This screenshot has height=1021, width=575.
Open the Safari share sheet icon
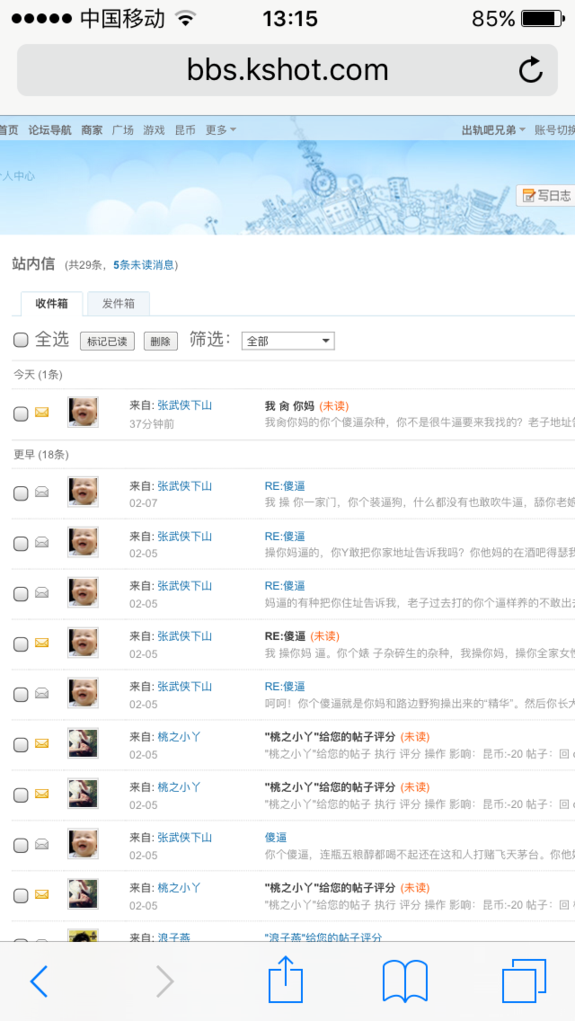(x=286, y=978)
